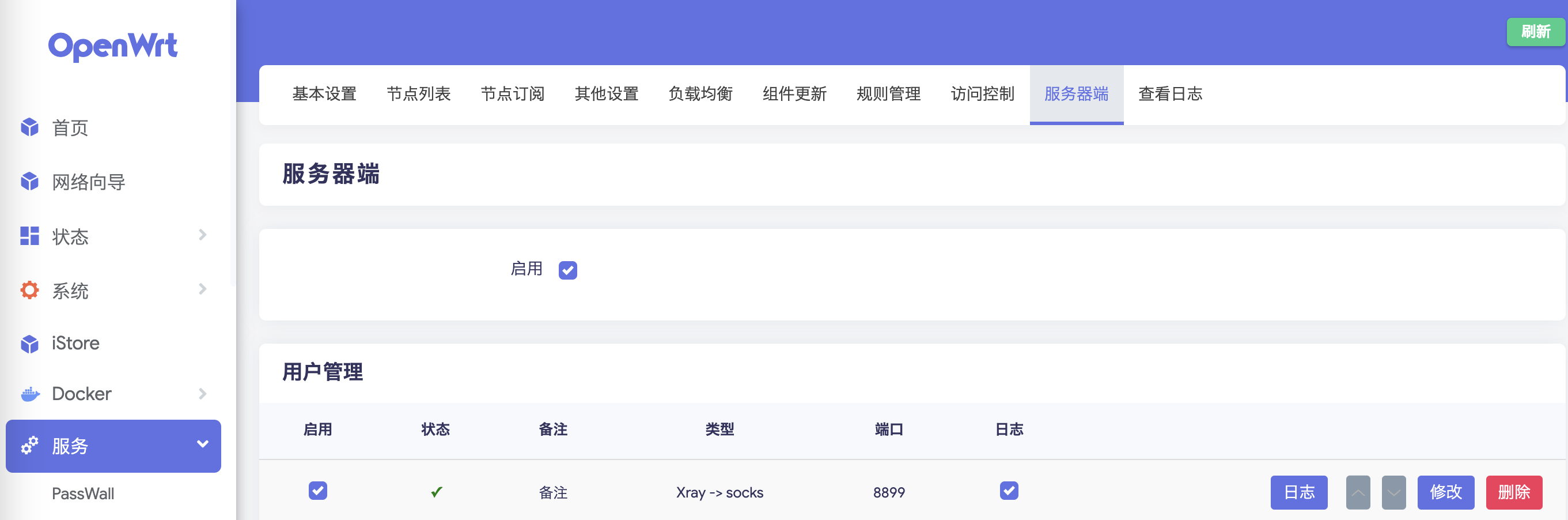Image resolution: width=1568 pixels, height=520 pixels.
Task: Click the 系统 sidebar menu item
Action: point(113,291)
